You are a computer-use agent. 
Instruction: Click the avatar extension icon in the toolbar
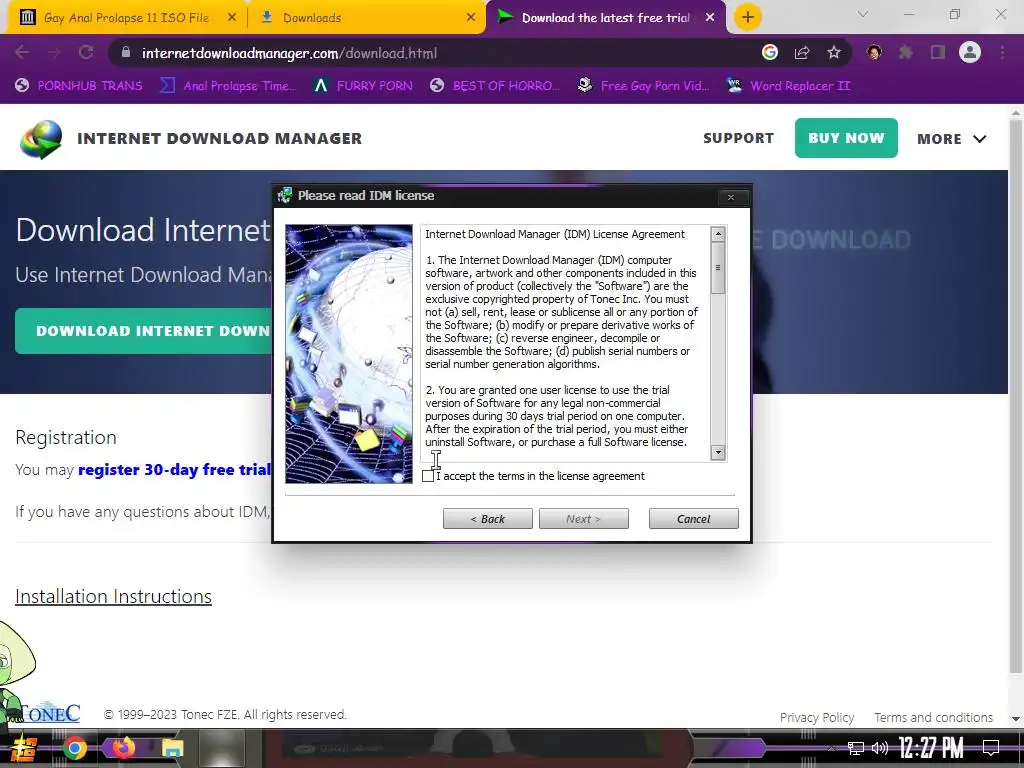point(874,53)
